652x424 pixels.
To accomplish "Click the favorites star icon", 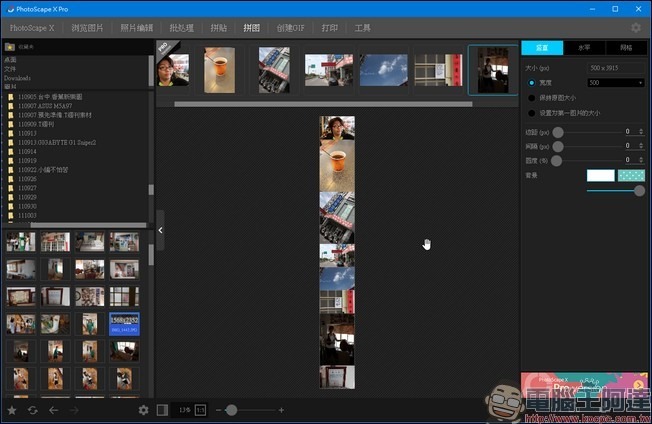I will pyautogui.click(x=12, y=410).
